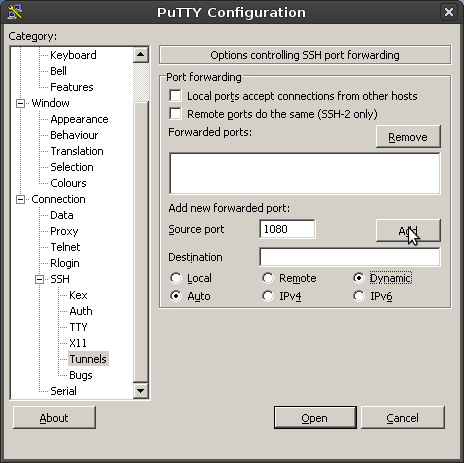This screenshot has height=463, width=464.
Task: Click inside the Forwarded ports list box
Action: [x=305, y=173]
